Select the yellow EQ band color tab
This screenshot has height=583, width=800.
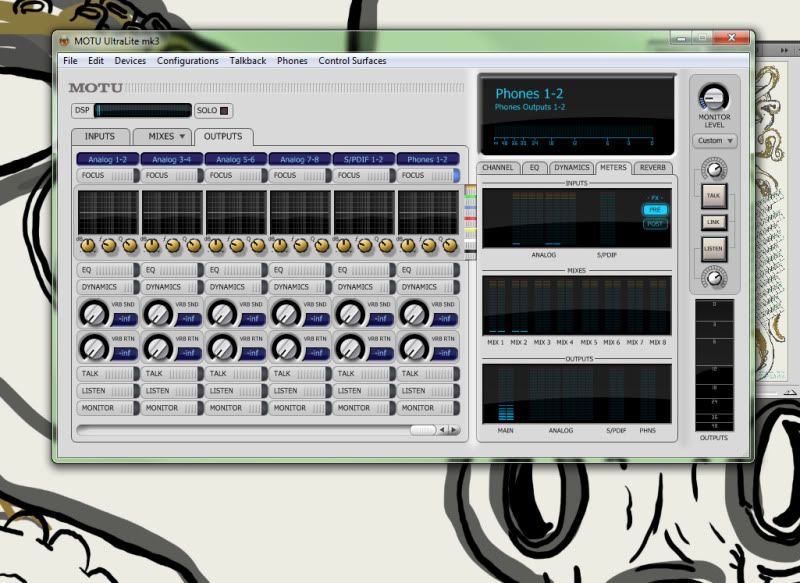click(470, 230)
